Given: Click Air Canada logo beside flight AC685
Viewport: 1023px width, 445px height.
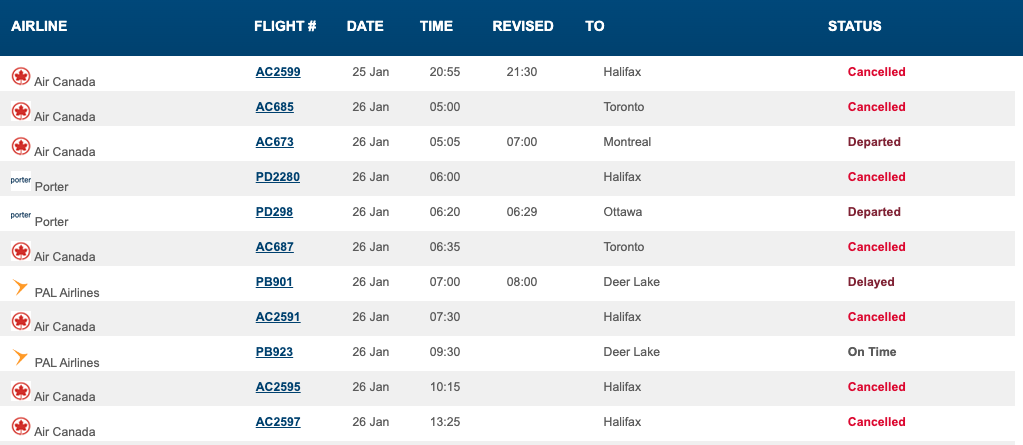Looking at the screenshot, I should [20, 111].
